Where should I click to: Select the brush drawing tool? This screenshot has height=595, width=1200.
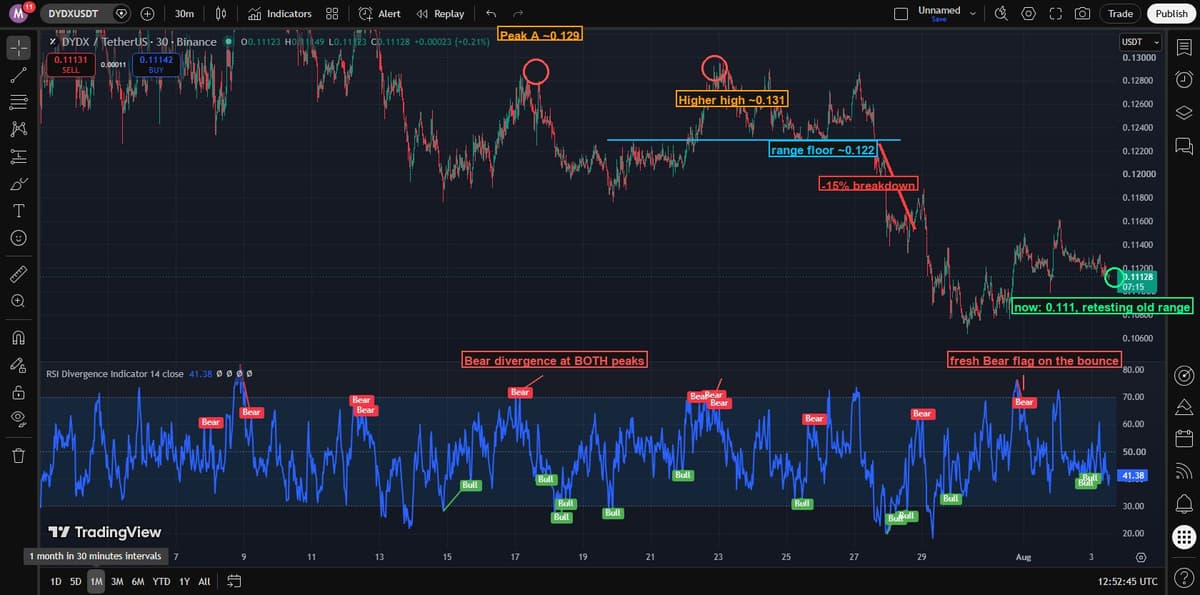(x=18, y=183)
